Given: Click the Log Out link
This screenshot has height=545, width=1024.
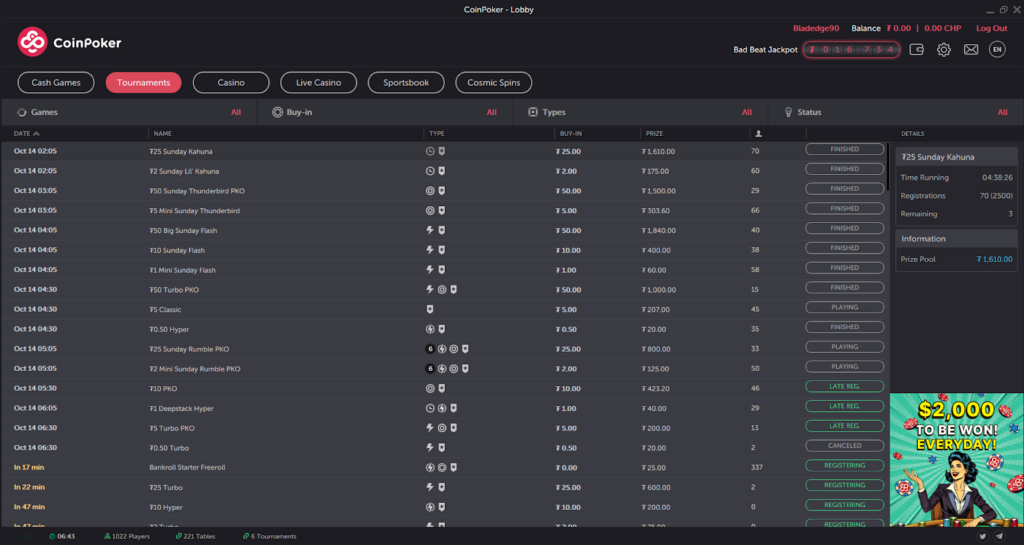Looking at the screenshot, I should point(991,28).
